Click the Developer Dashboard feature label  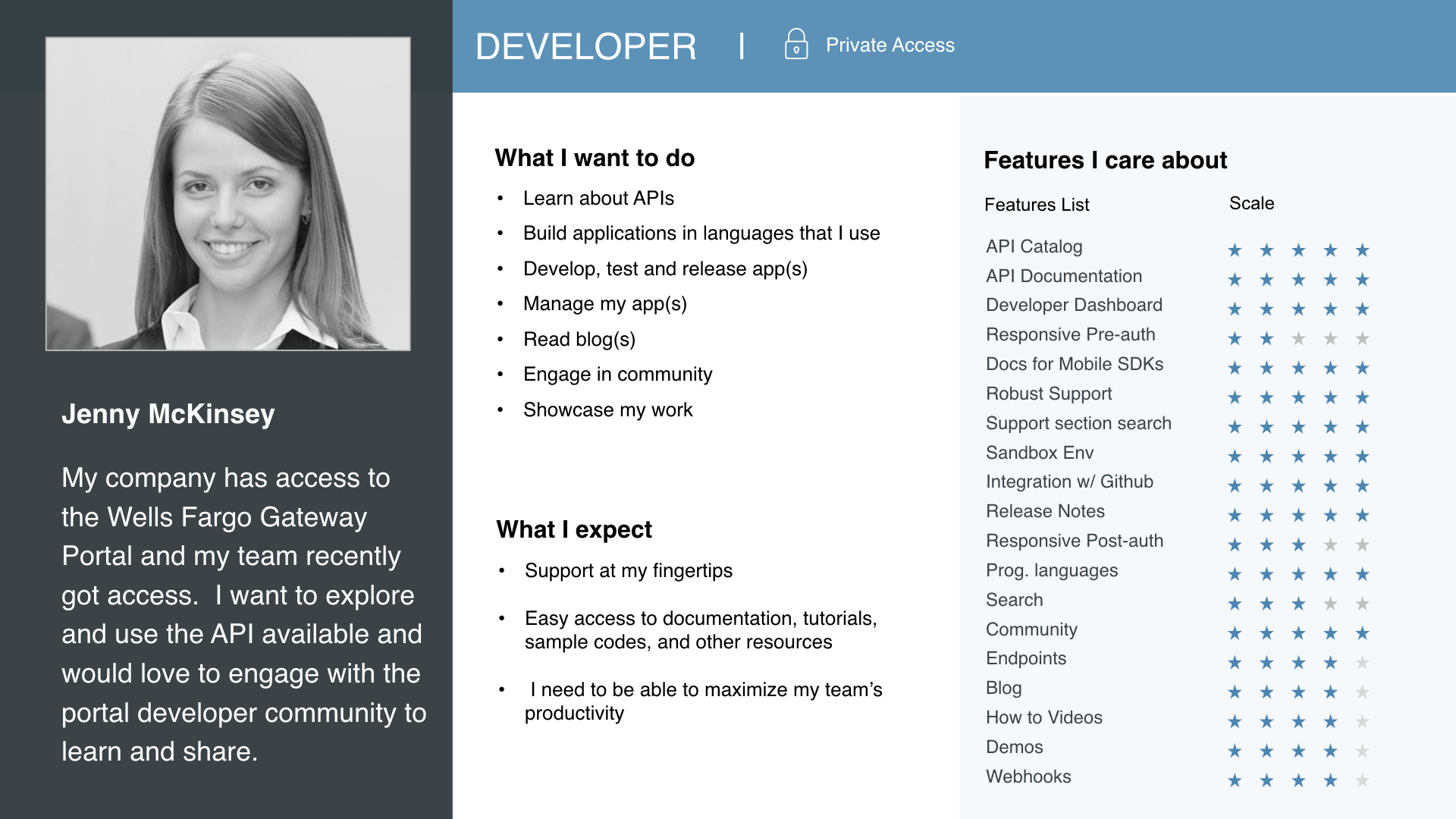1074,305
